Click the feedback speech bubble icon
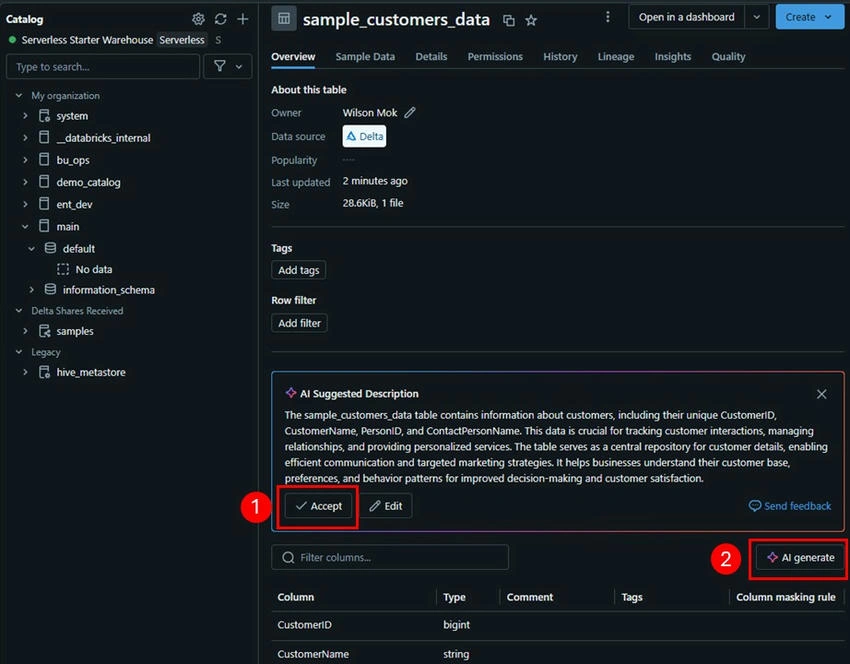Viewport: 850px width, 664px height. click(755, 506)
